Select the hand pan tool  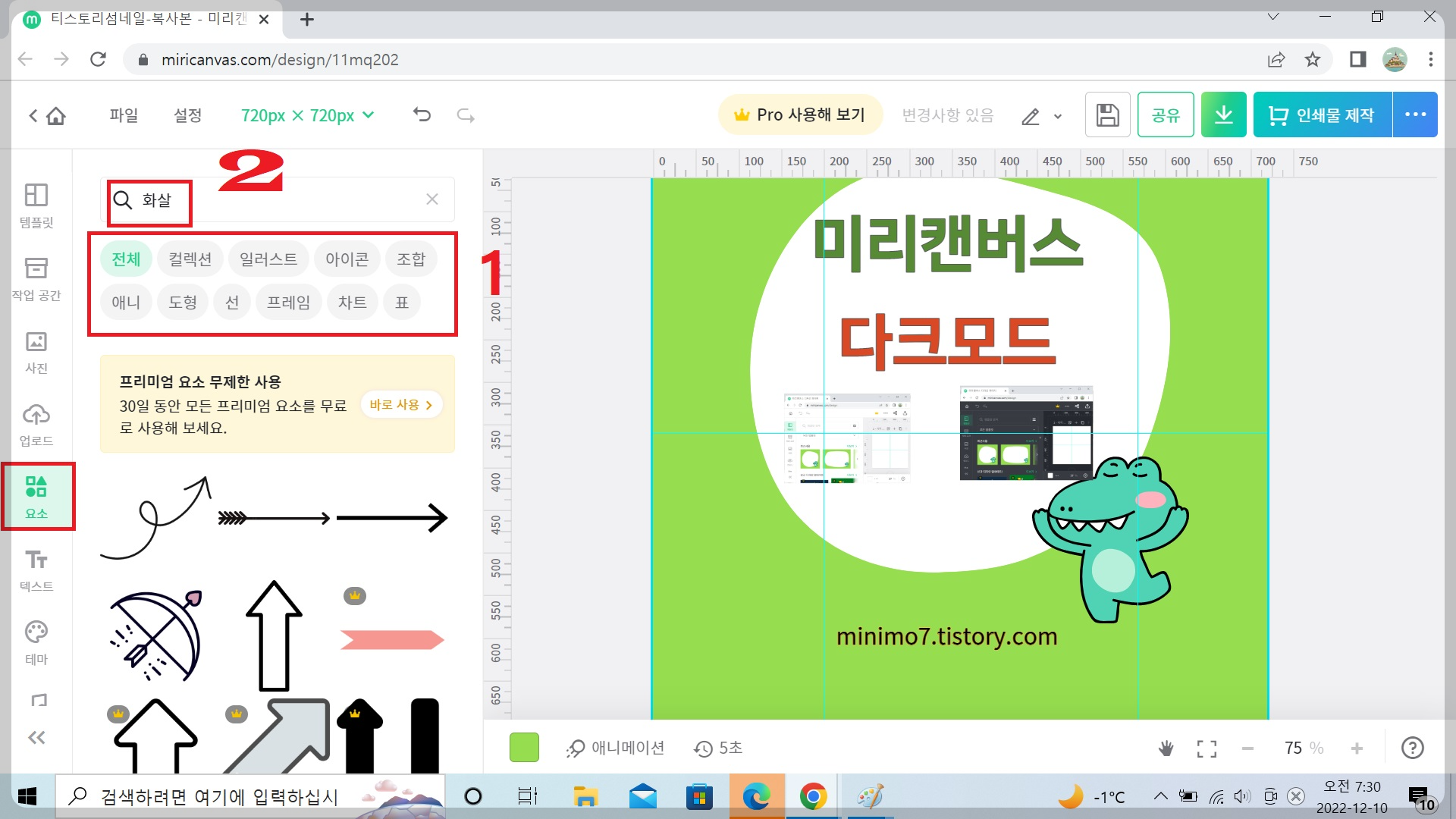[x=1166, y=748]
